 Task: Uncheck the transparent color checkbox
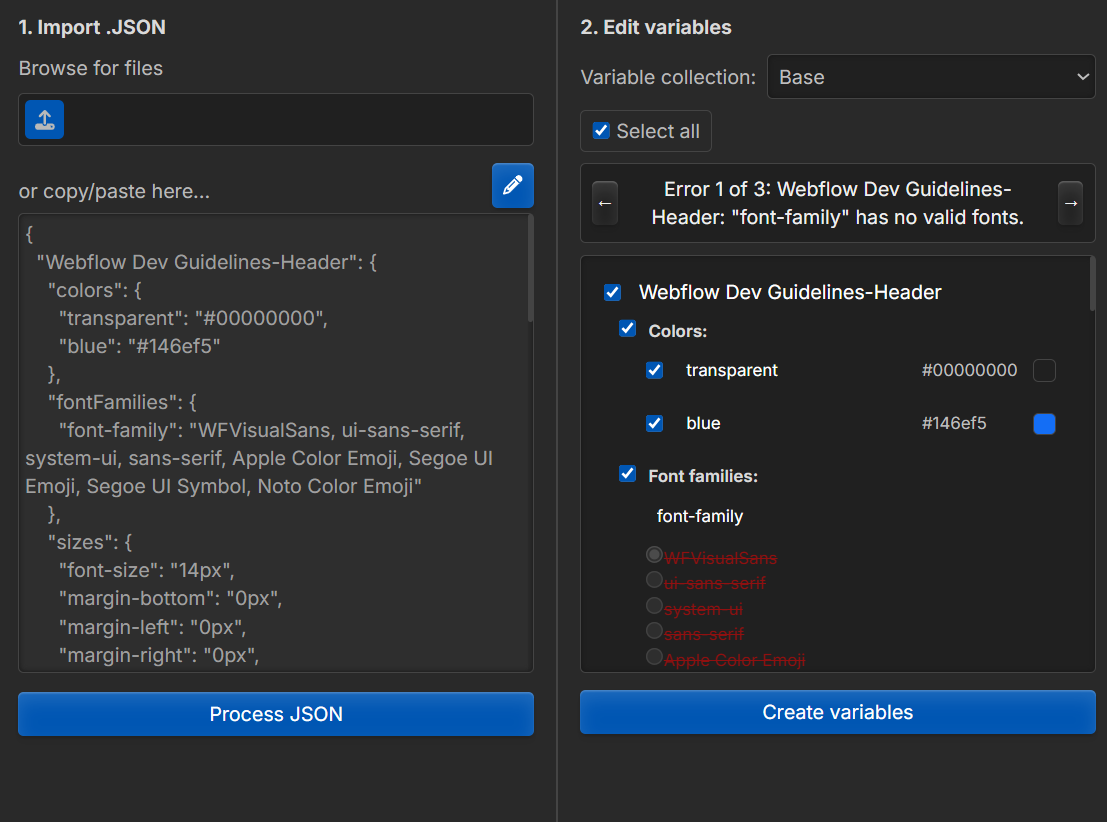(x=654, y=370)
